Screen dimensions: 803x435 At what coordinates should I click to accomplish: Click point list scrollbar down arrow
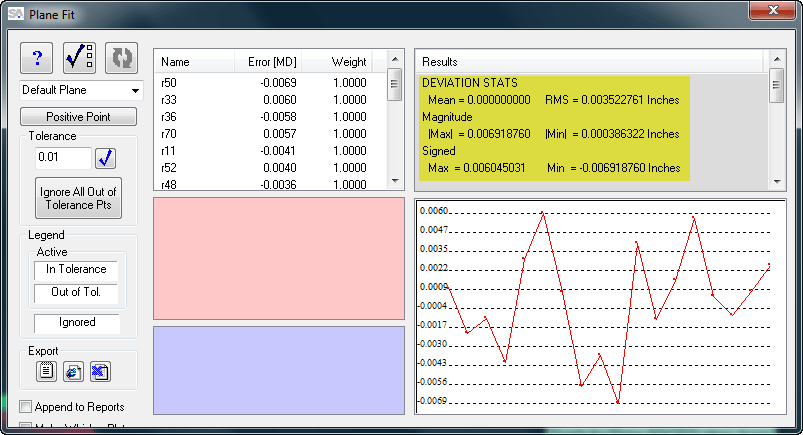tap(395, 181)
